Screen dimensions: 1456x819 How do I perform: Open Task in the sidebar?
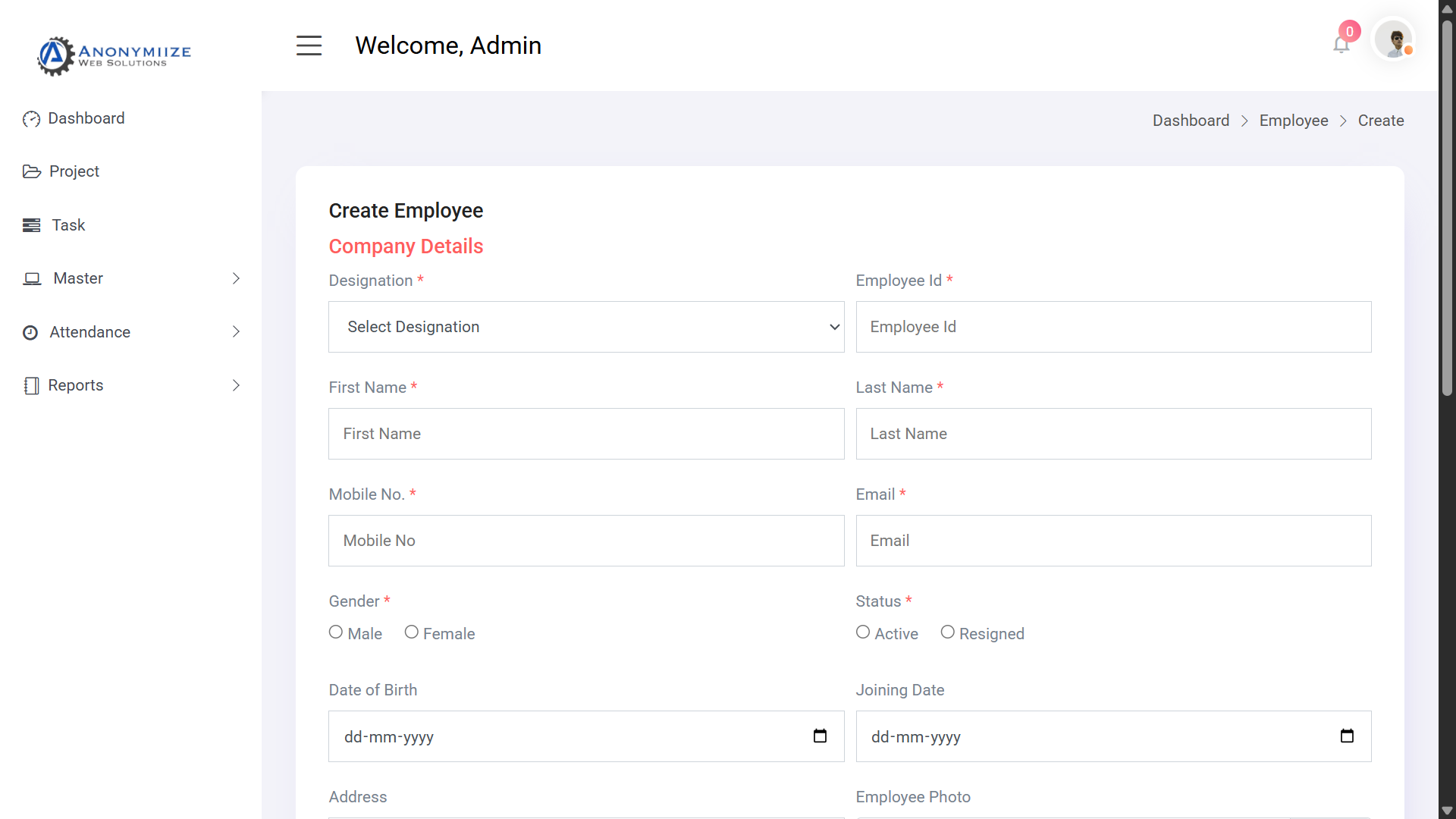tap(68, 225)
